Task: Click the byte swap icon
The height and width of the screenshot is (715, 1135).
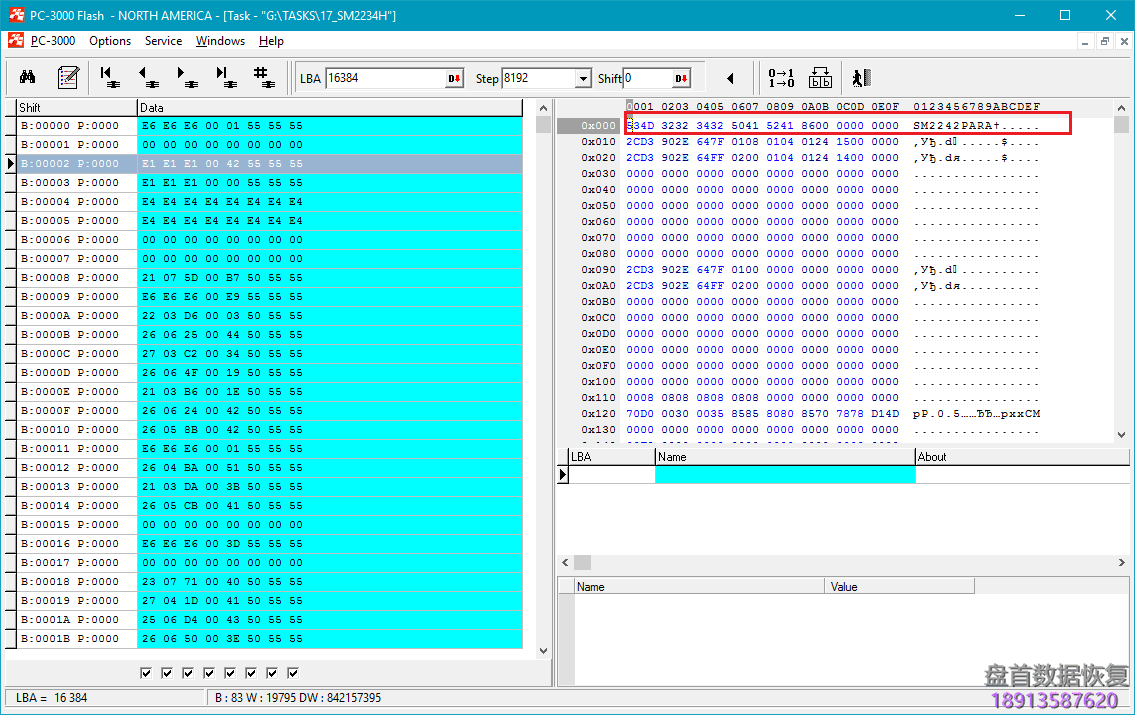Action: click(x=820, y=78)
